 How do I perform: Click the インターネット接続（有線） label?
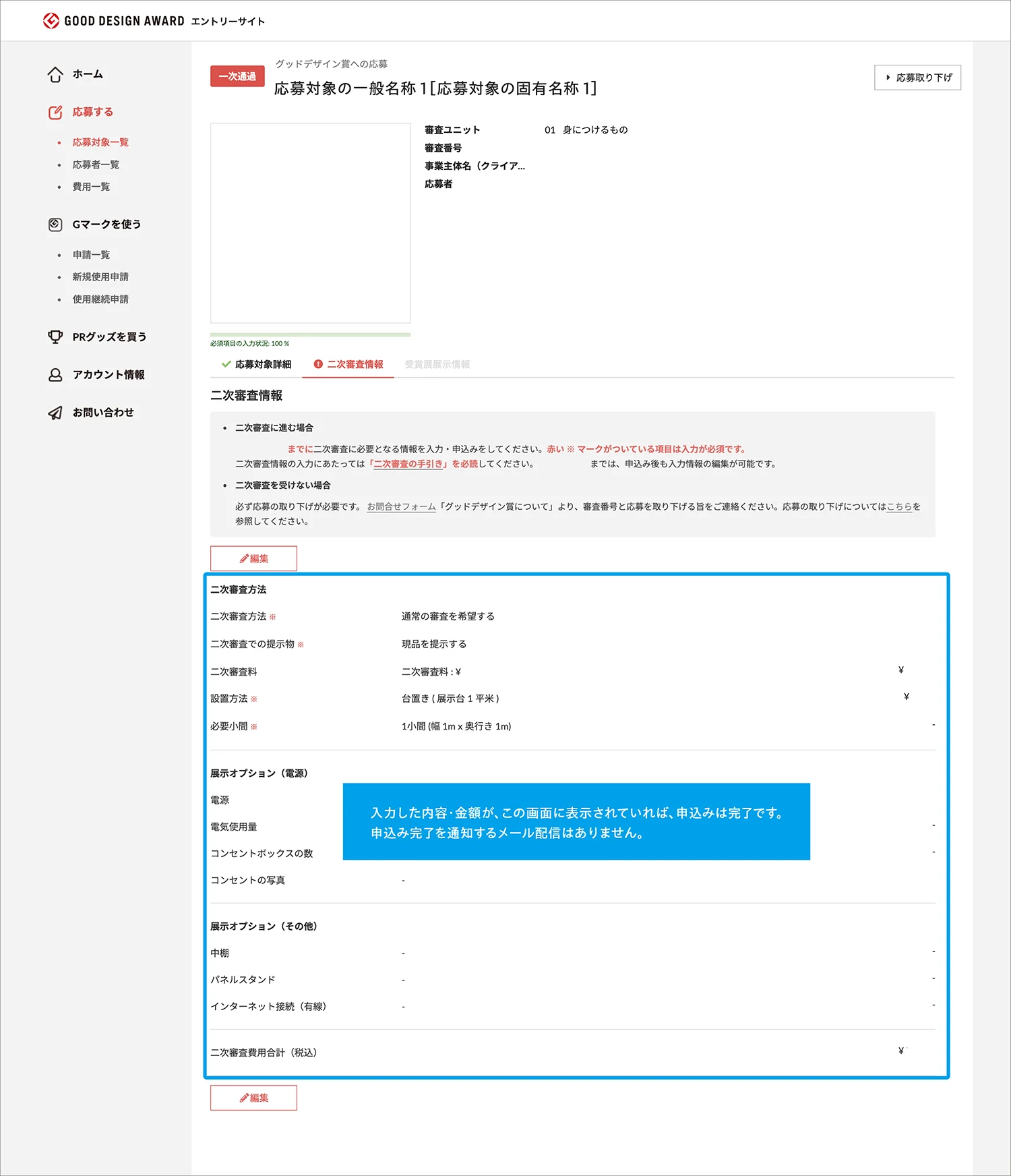click(268, 1006)
